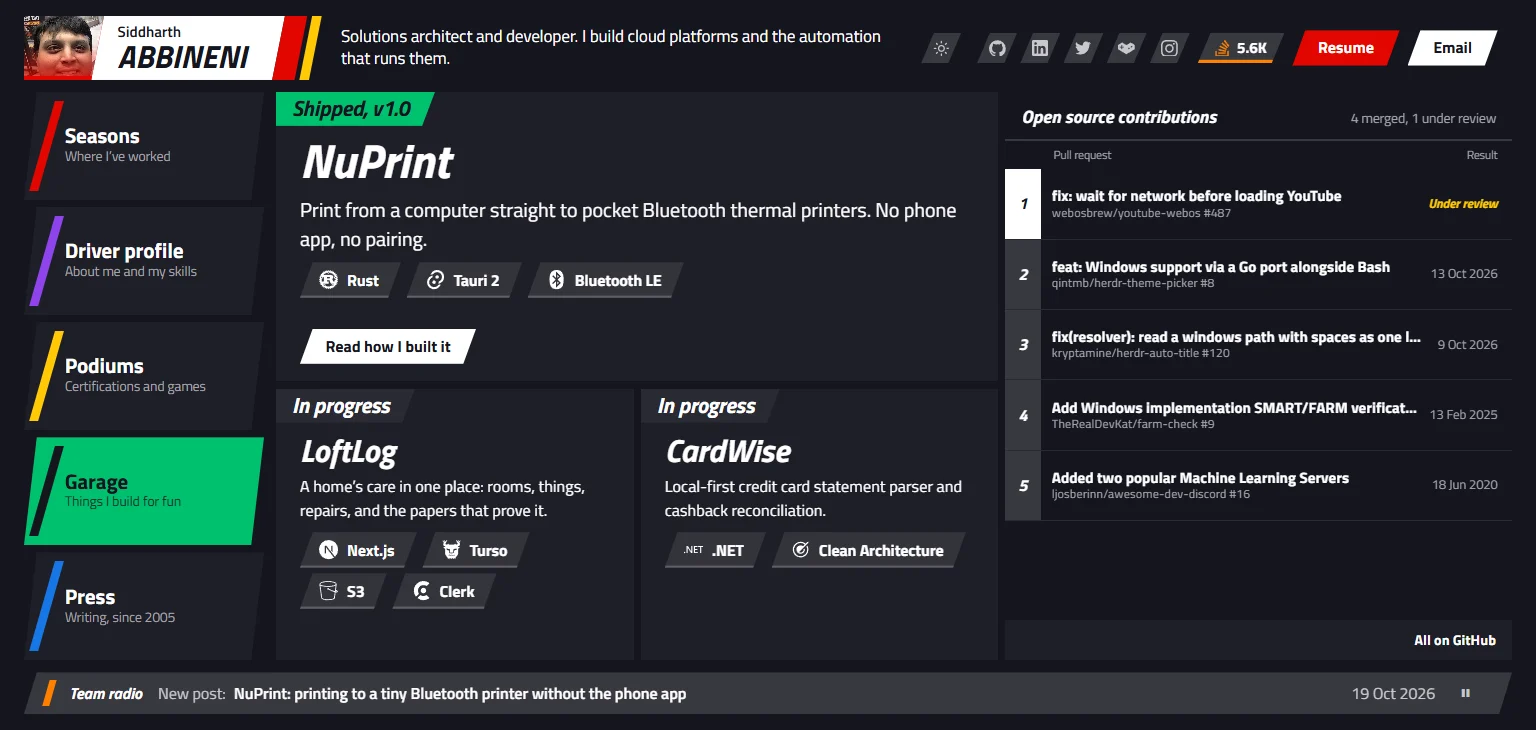Click the 18 Jun 2020 date
1536x730 pixels.
click(1465, 485)
